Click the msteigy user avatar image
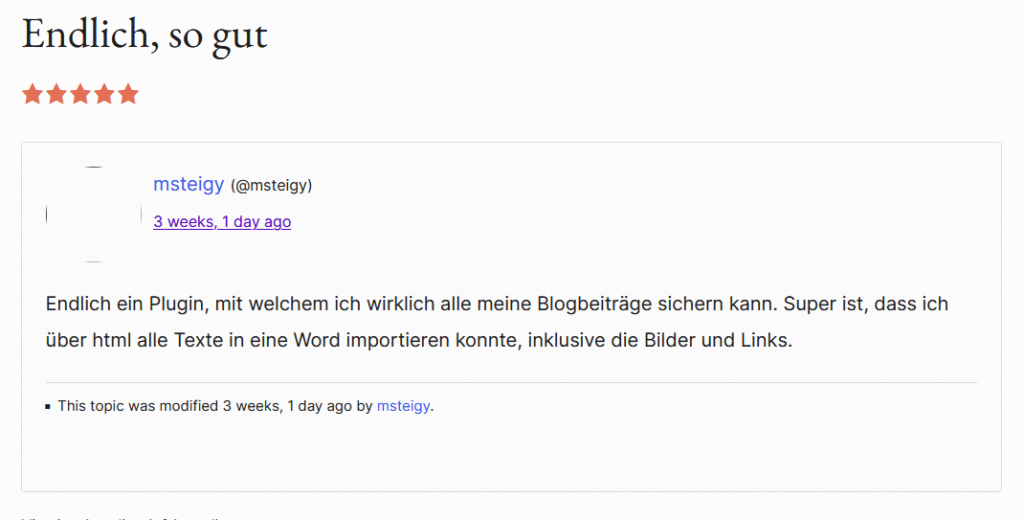This screenshot has width=1024, height=520. point(94,214)
